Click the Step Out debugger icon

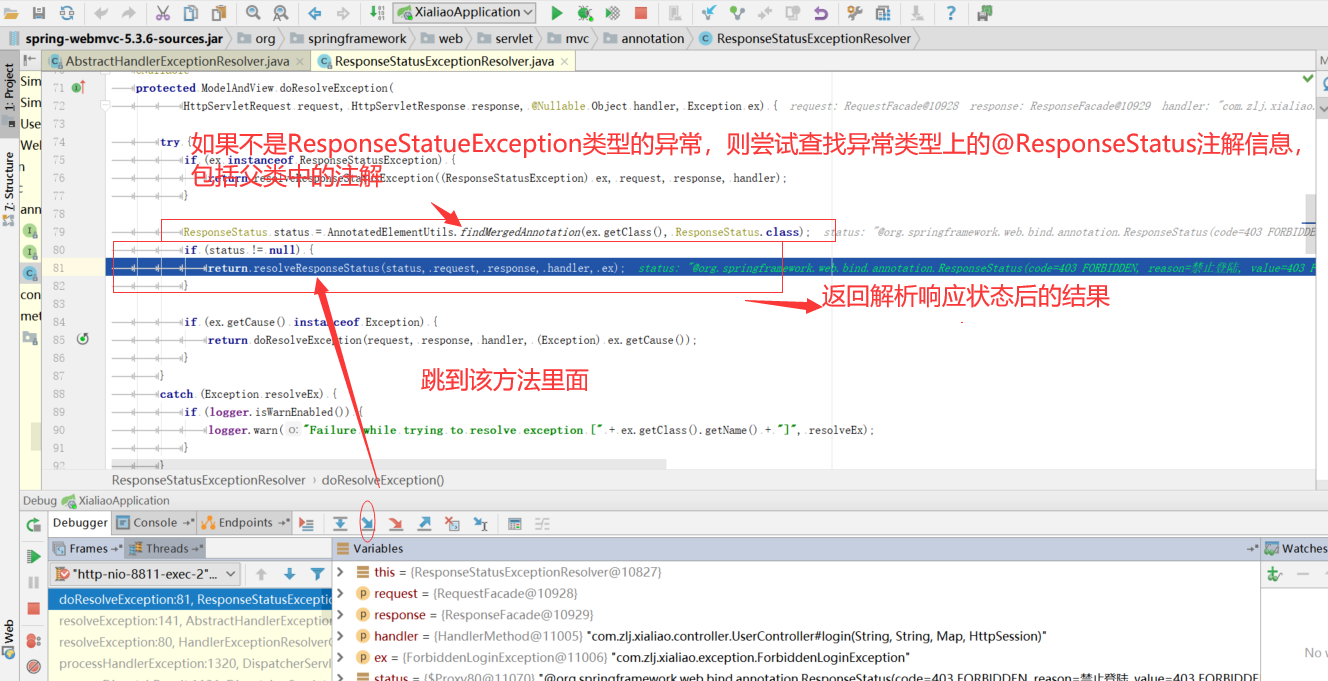pyautogui.click(x=424, y=523)
